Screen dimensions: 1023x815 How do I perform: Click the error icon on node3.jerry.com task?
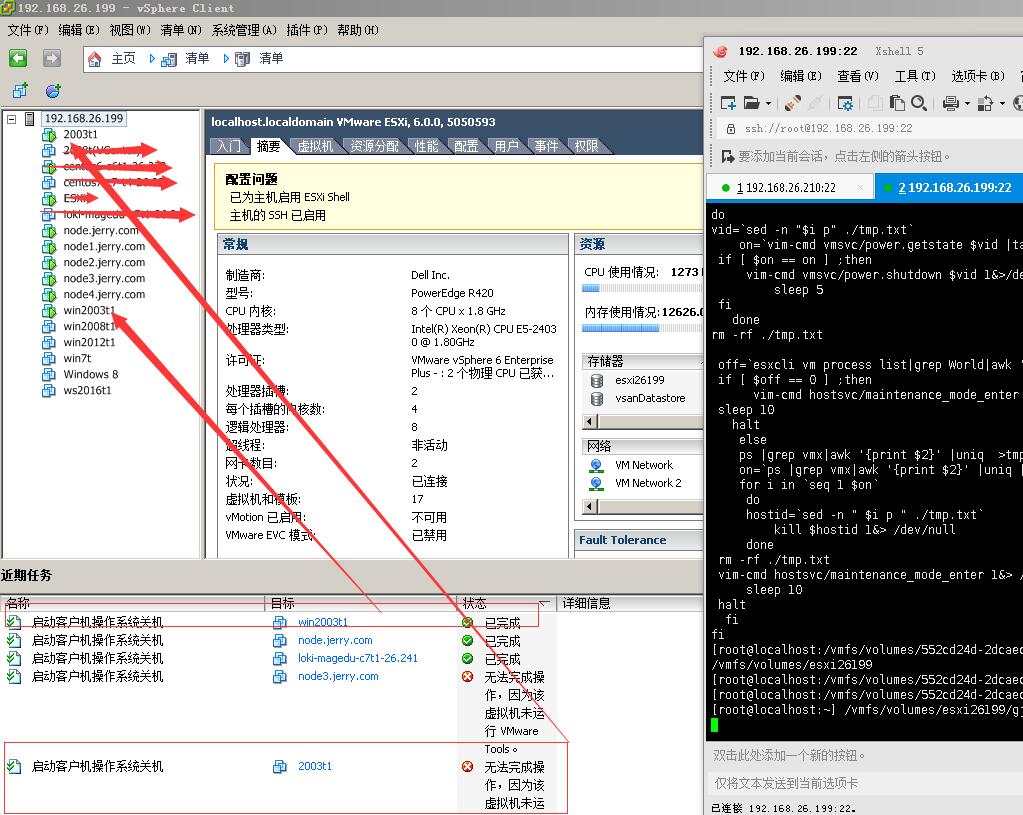tap(467, 677)
